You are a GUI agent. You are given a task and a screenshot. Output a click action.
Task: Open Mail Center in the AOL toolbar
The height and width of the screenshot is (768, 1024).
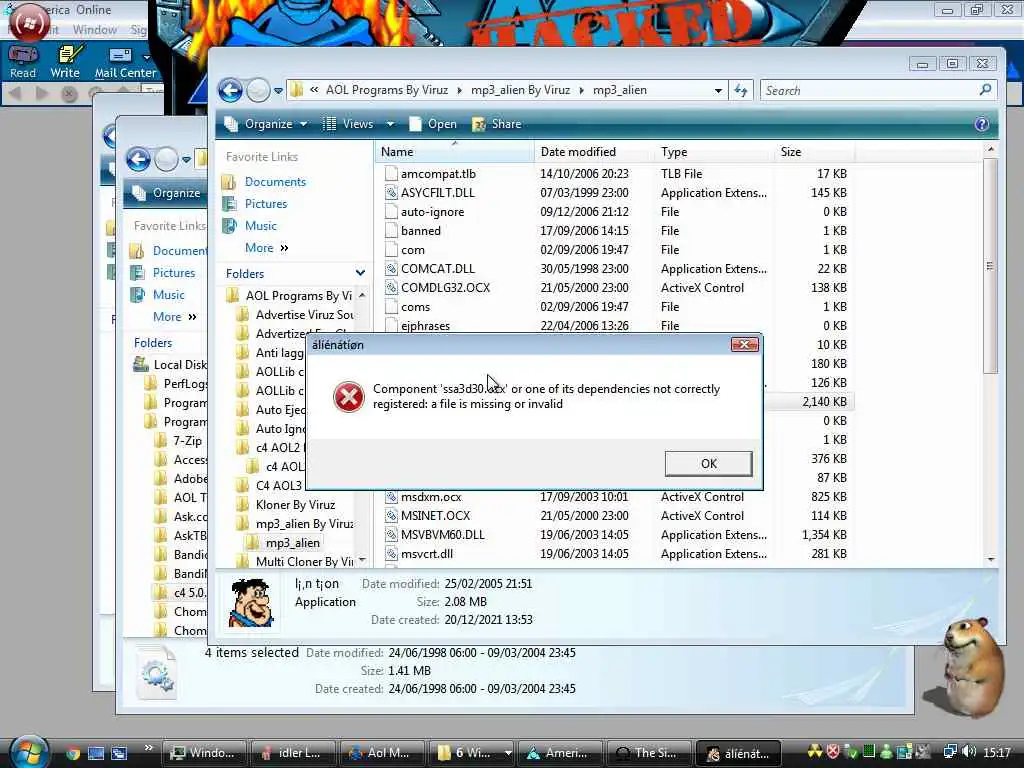125,63
